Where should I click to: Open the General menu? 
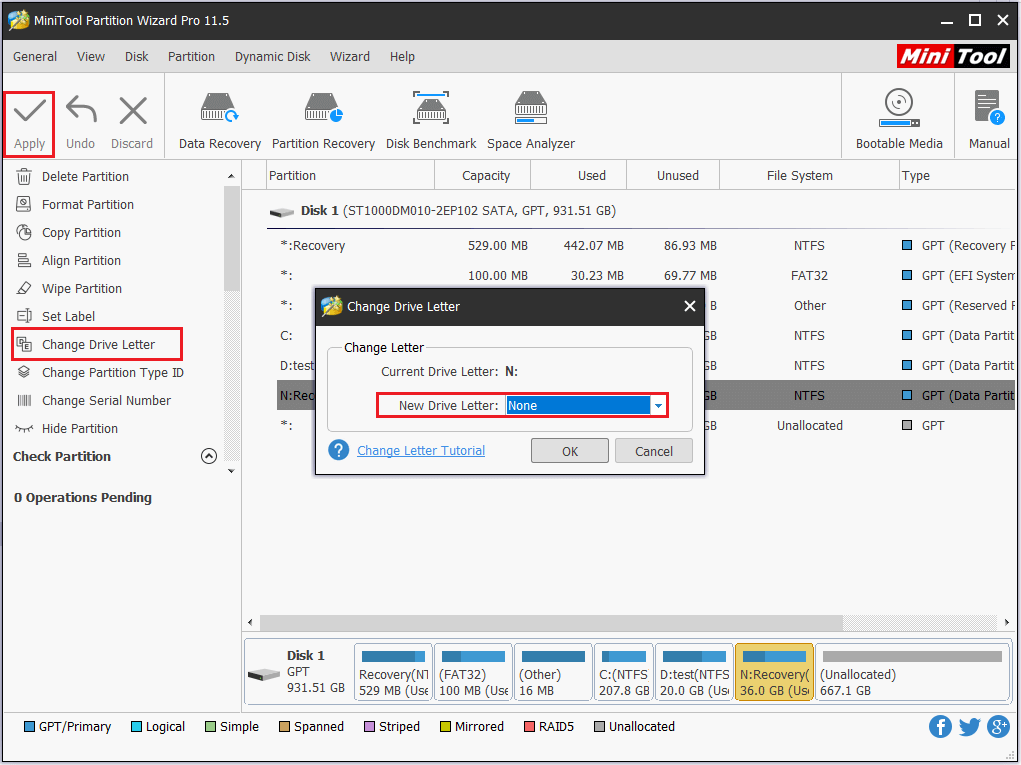[x=35, y=57]
